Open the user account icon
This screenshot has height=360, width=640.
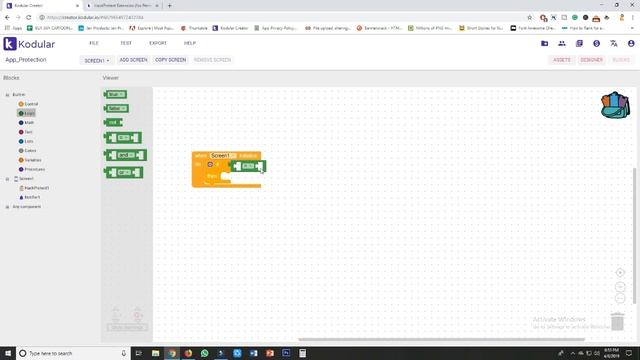tap(631, 43)
